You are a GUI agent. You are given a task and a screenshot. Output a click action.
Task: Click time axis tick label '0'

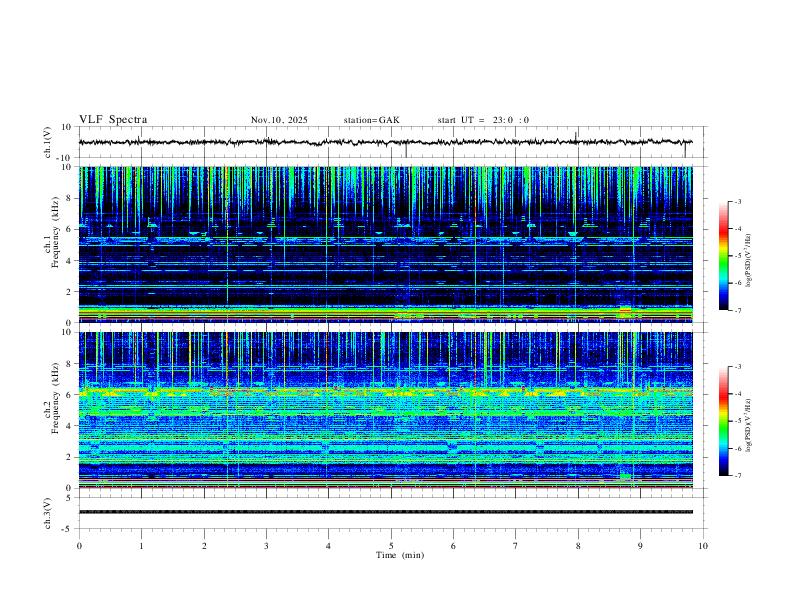pyautogui.click(x=79, y=546)
